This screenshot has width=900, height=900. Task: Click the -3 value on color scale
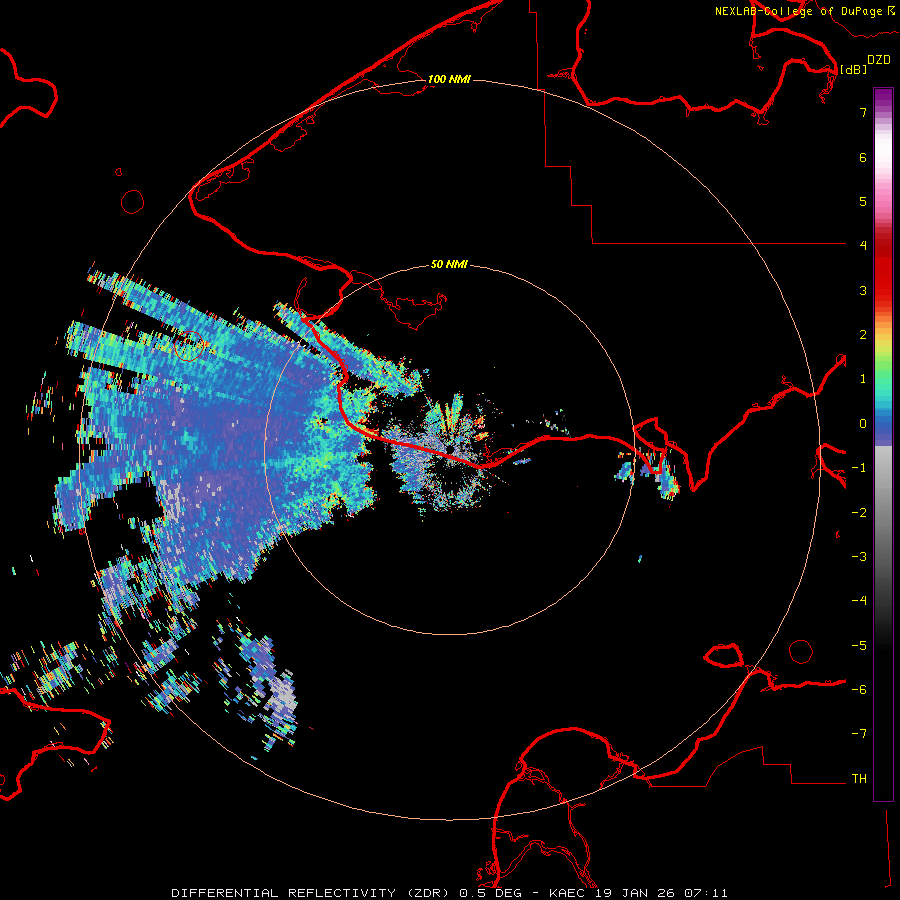pos(859,557)
